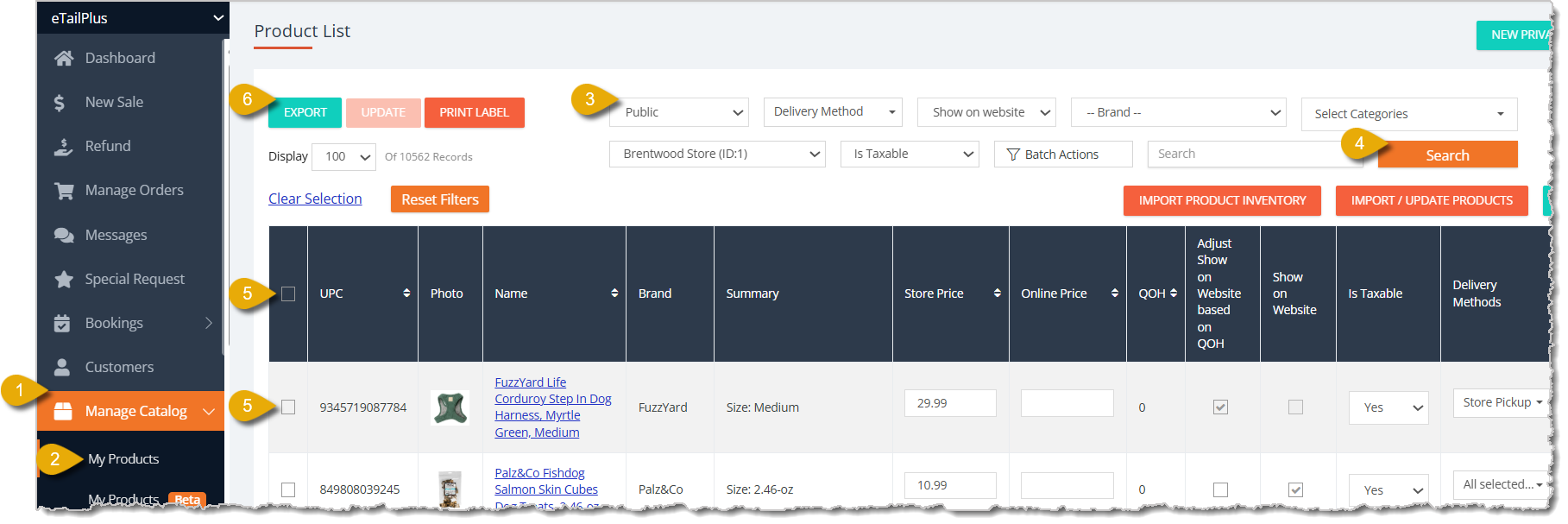The height and width of the screenshot is (524, 1568).
Task: Click the Print Label button
Action: pyautogui.click(x=474, y=112)
